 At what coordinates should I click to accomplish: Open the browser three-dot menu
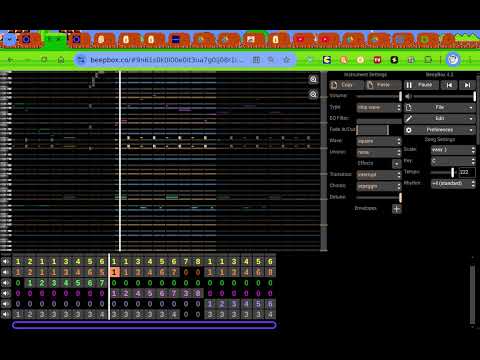[470, 60]
